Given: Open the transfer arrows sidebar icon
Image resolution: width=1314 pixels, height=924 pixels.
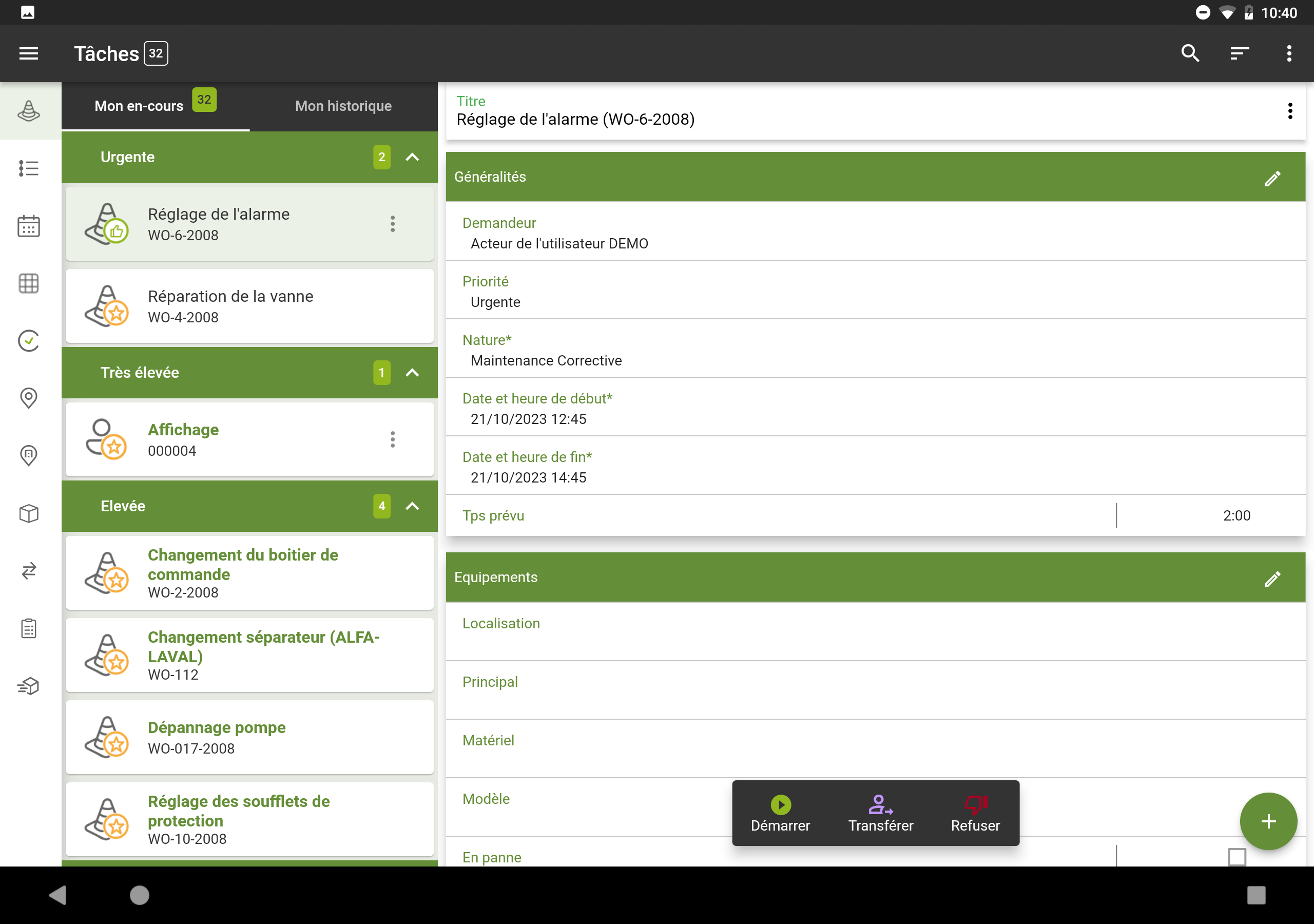Looking at the screenshot, I should click(29, 571).
